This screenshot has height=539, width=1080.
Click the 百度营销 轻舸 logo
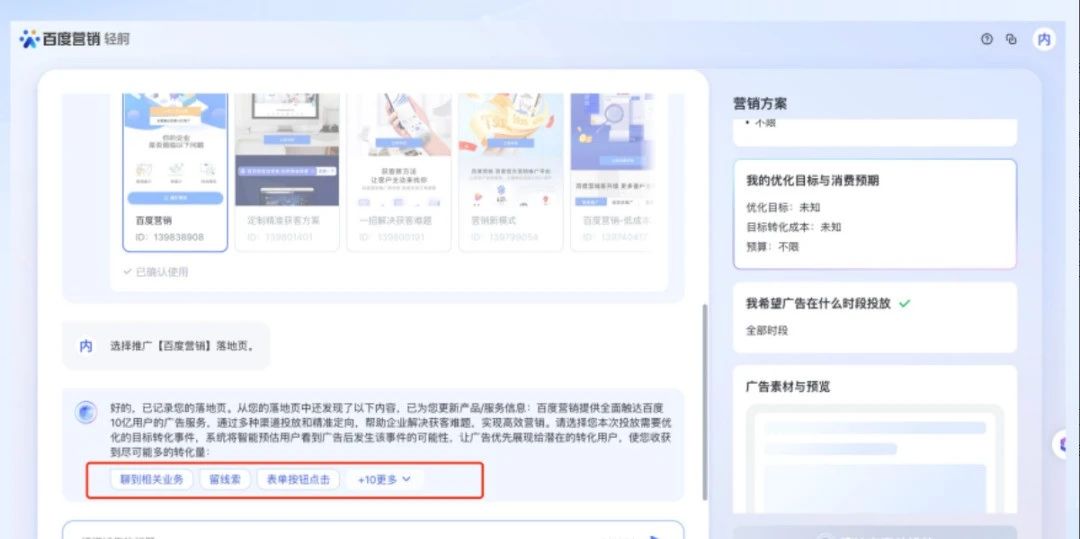pyautogui.click(x=74, y=39)
